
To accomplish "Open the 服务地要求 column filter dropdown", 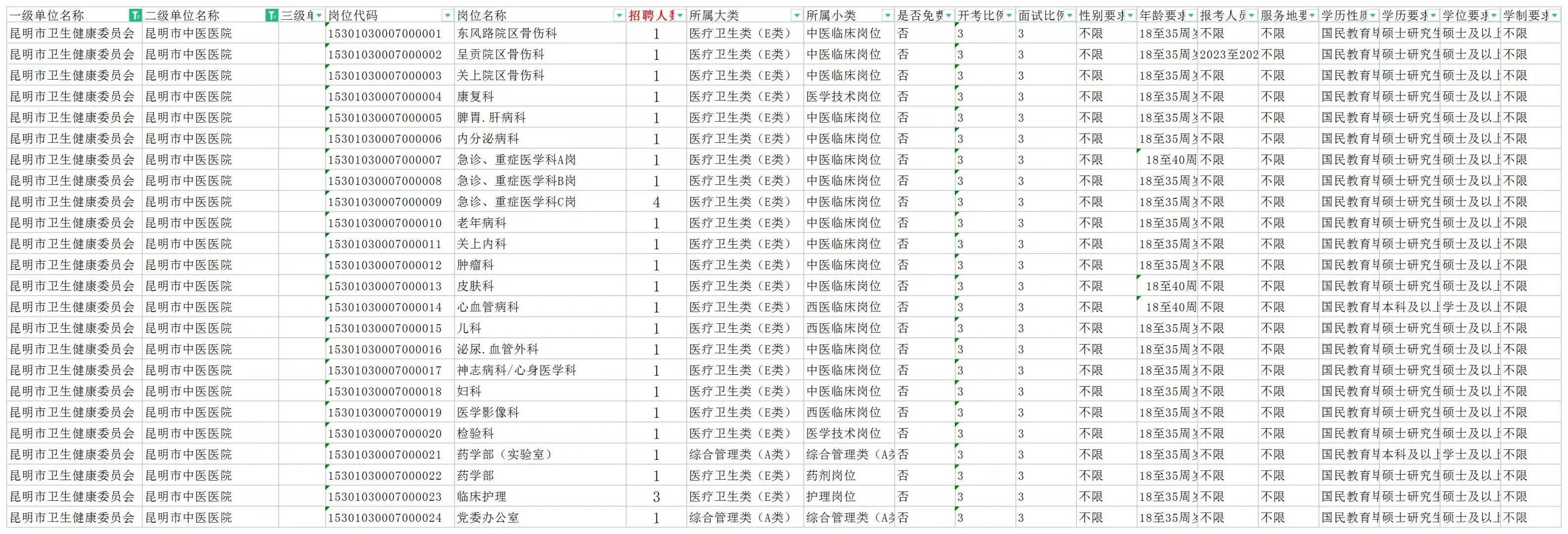I will [x=1312, y=15].
